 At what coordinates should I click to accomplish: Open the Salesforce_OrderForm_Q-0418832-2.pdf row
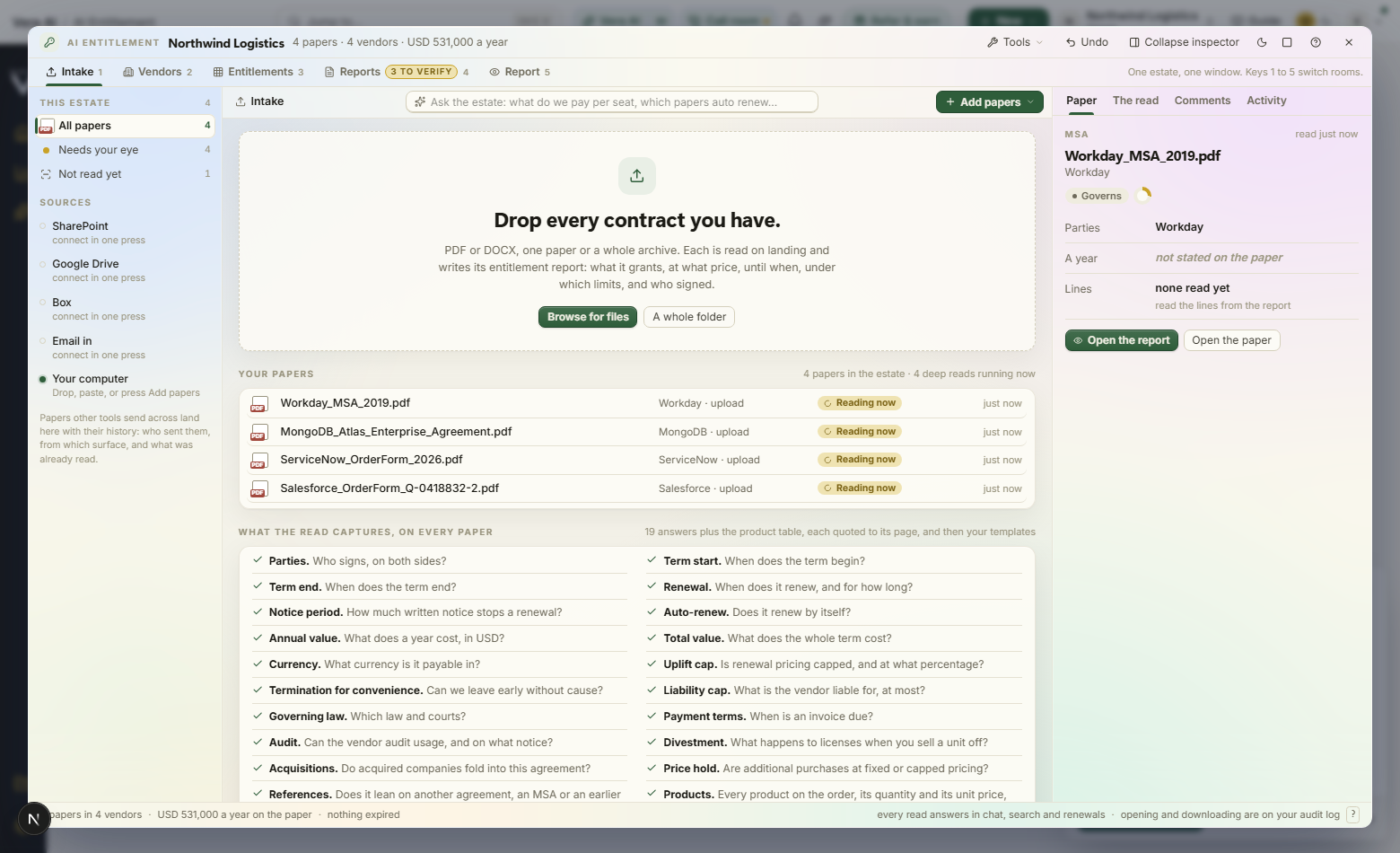(637, 488)
